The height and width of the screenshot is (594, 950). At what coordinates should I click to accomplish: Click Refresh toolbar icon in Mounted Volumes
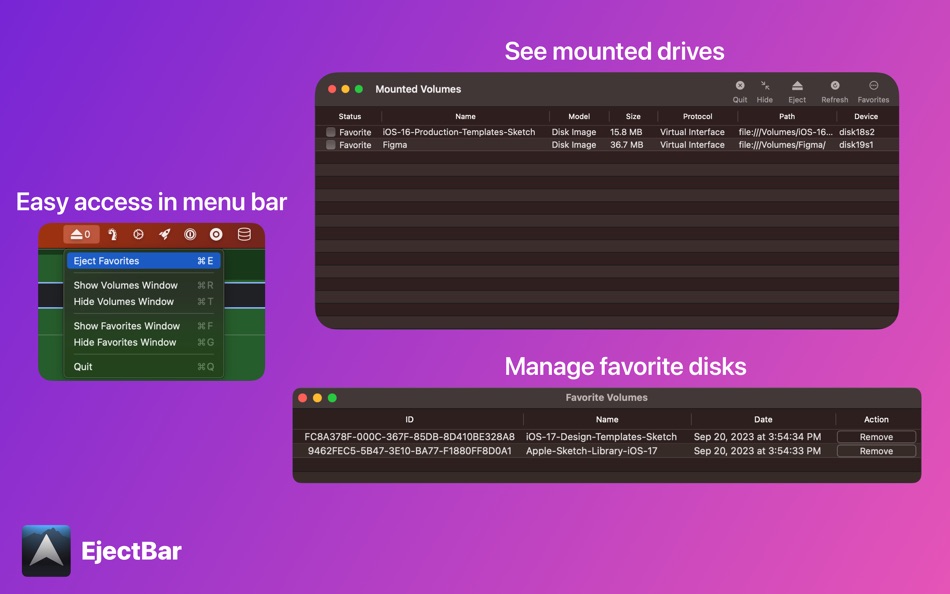tap(834, 91)
